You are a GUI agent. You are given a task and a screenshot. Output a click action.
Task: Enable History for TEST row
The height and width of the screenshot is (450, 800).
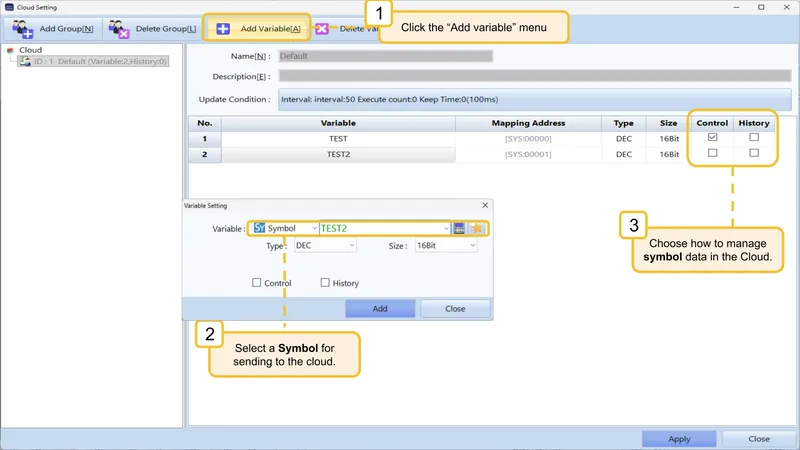click(x=754, y=137)
